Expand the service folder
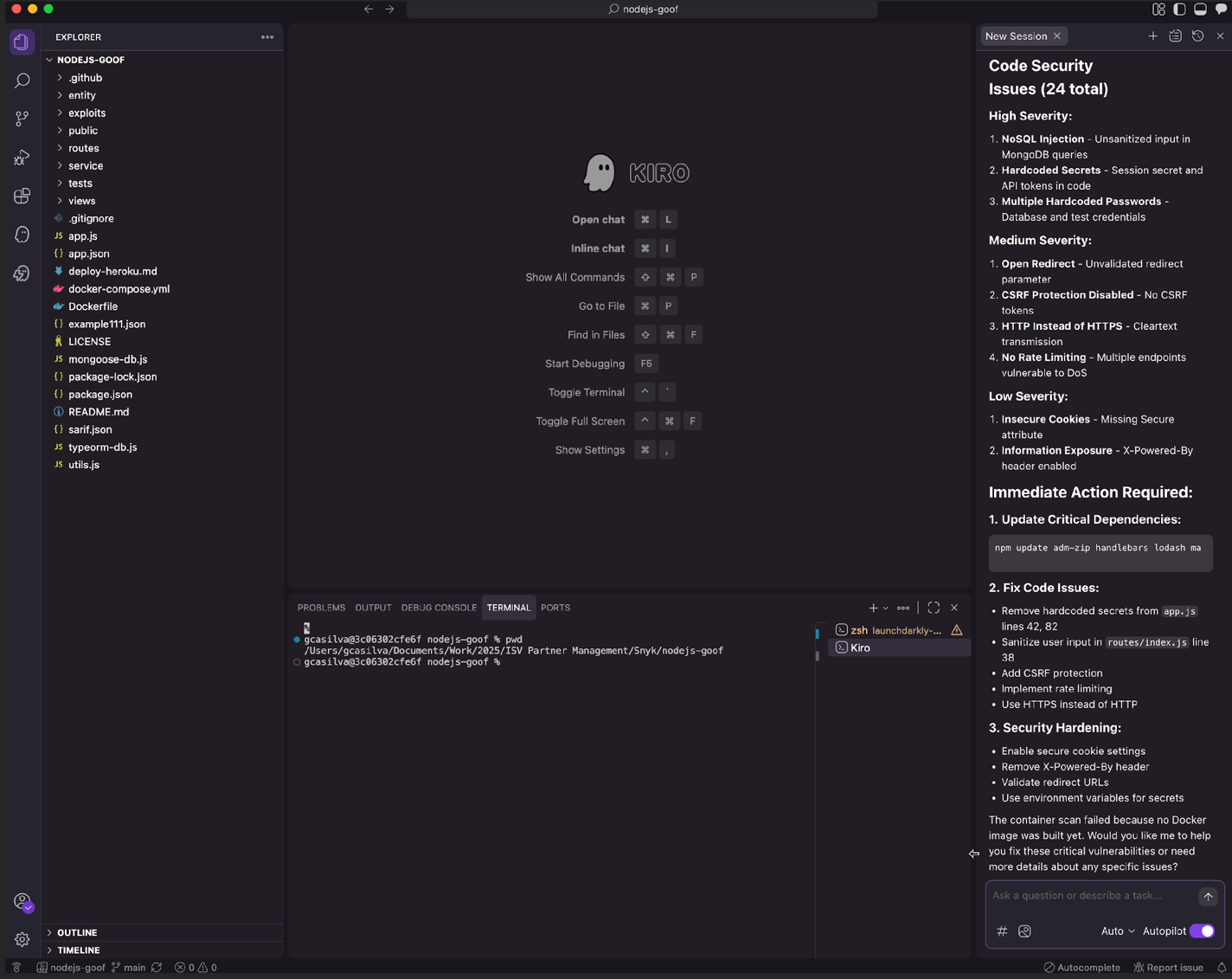Viewport: 1232px width, 979px height. [x=164, y=166]
